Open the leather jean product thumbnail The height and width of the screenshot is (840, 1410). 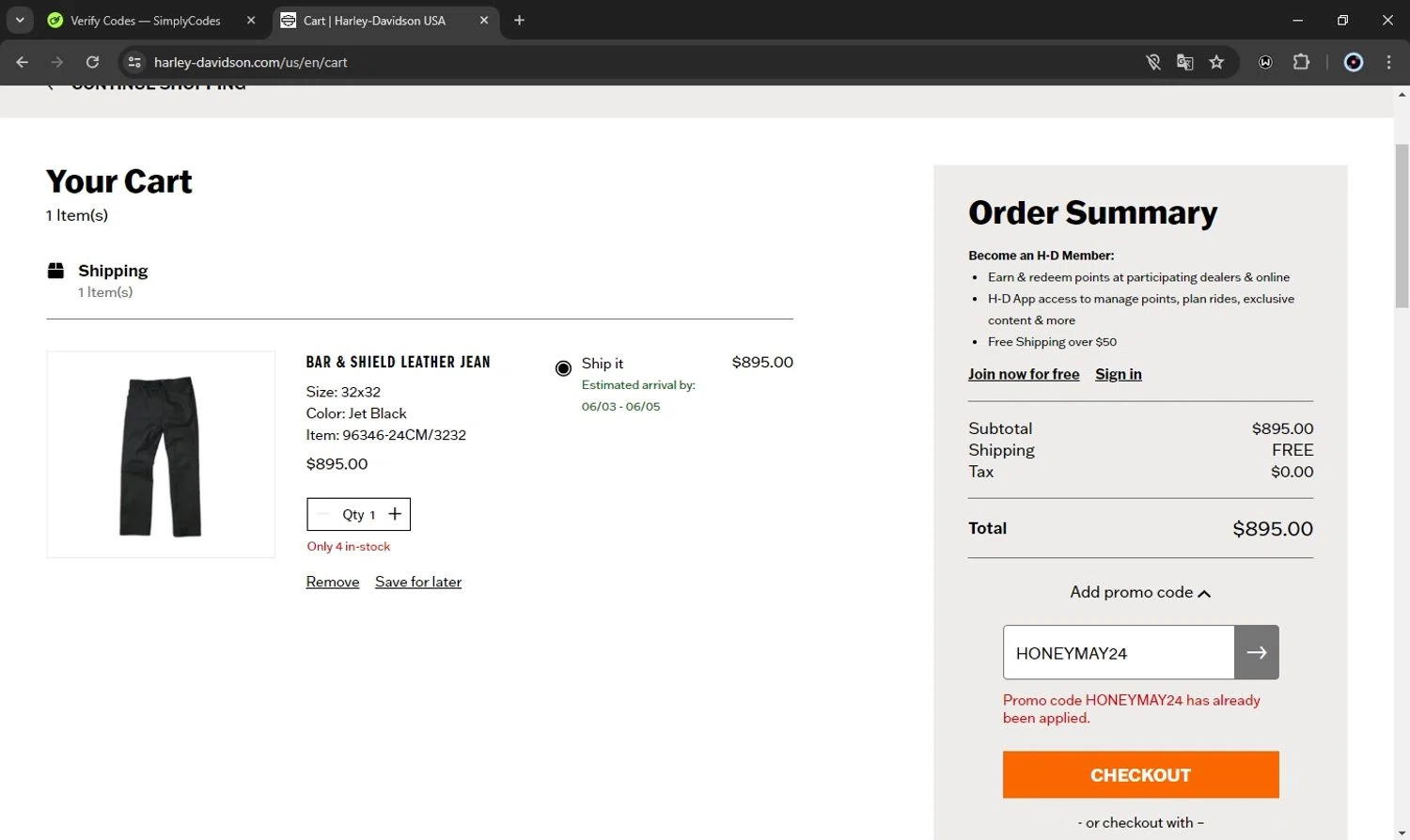pyautogui.click(x=161, y=455)
